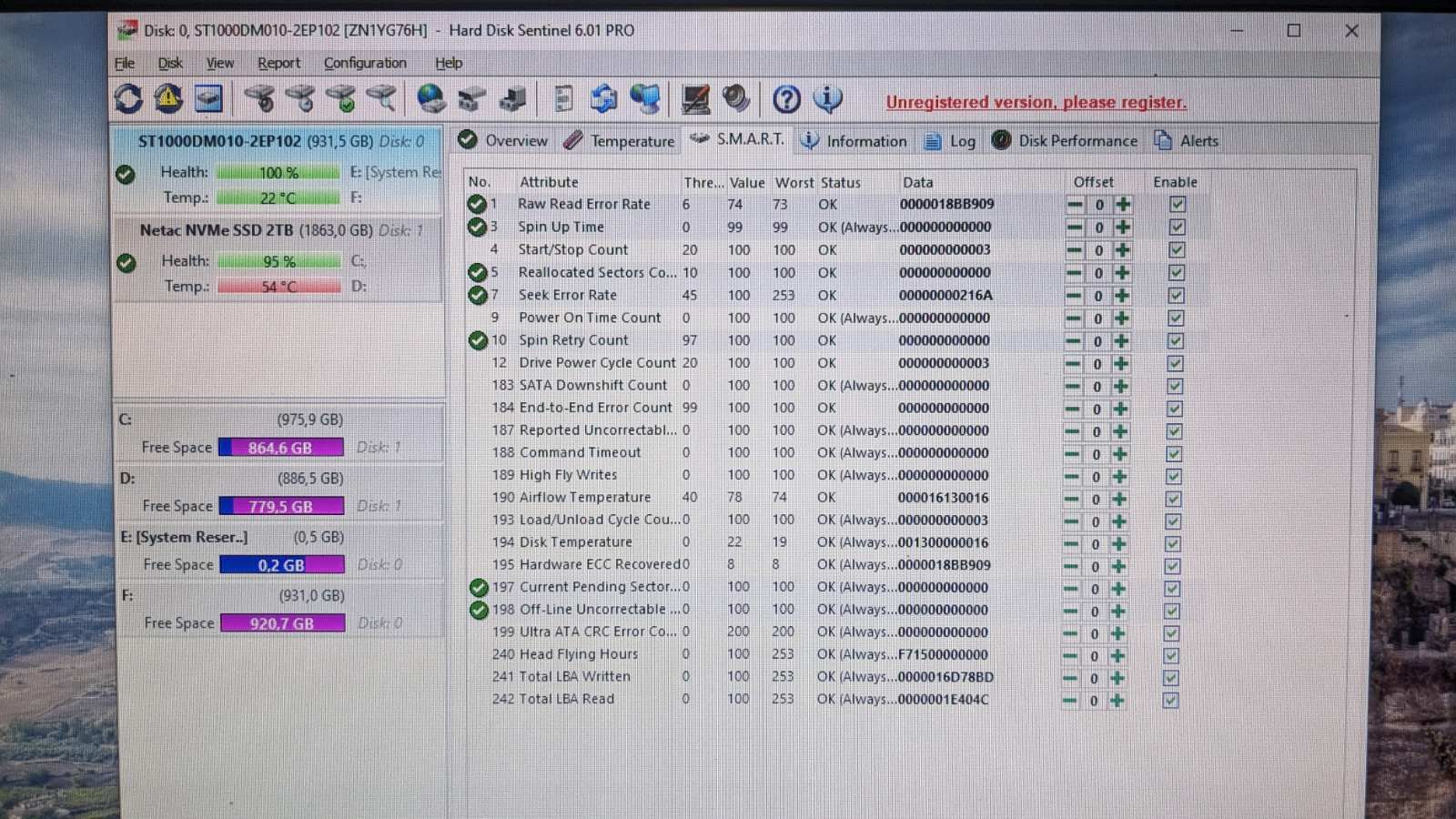The width and height of the screenshot is (1456, 819).
Task: Click the Attribute column header
Action: pos(549,182)
